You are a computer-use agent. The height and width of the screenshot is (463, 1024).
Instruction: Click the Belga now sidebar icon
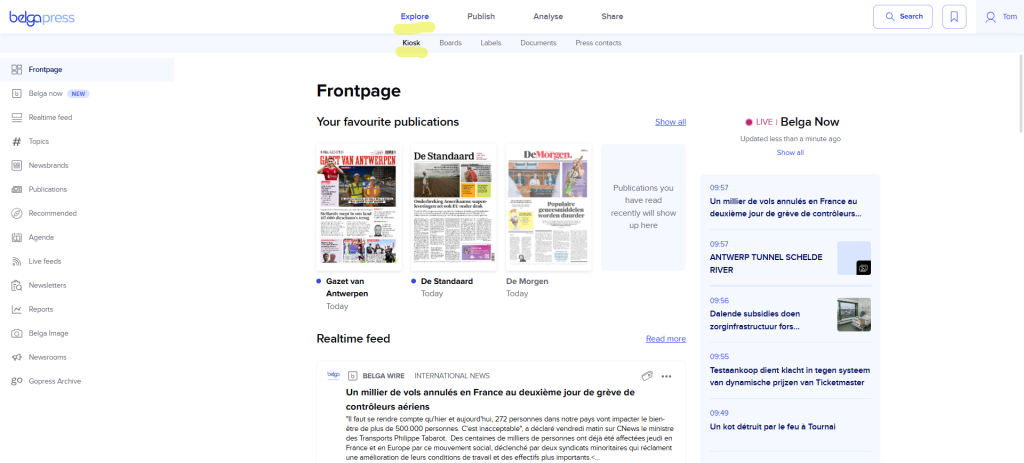17,93
